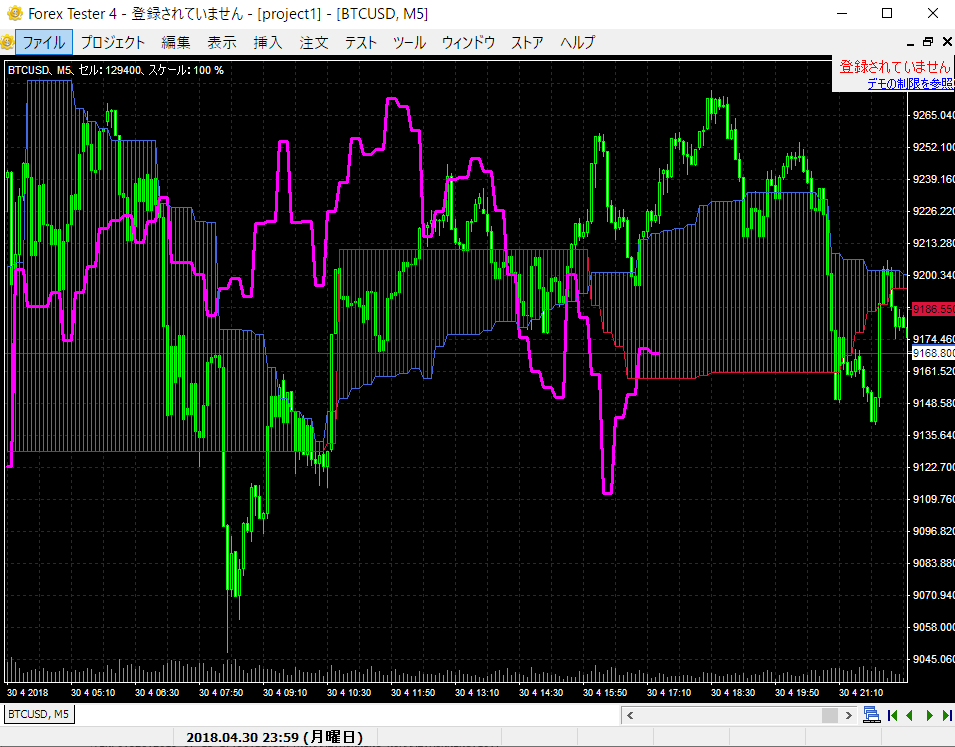Click the app icon in title bar
This screenshot has width=955, height=747.
14,13
